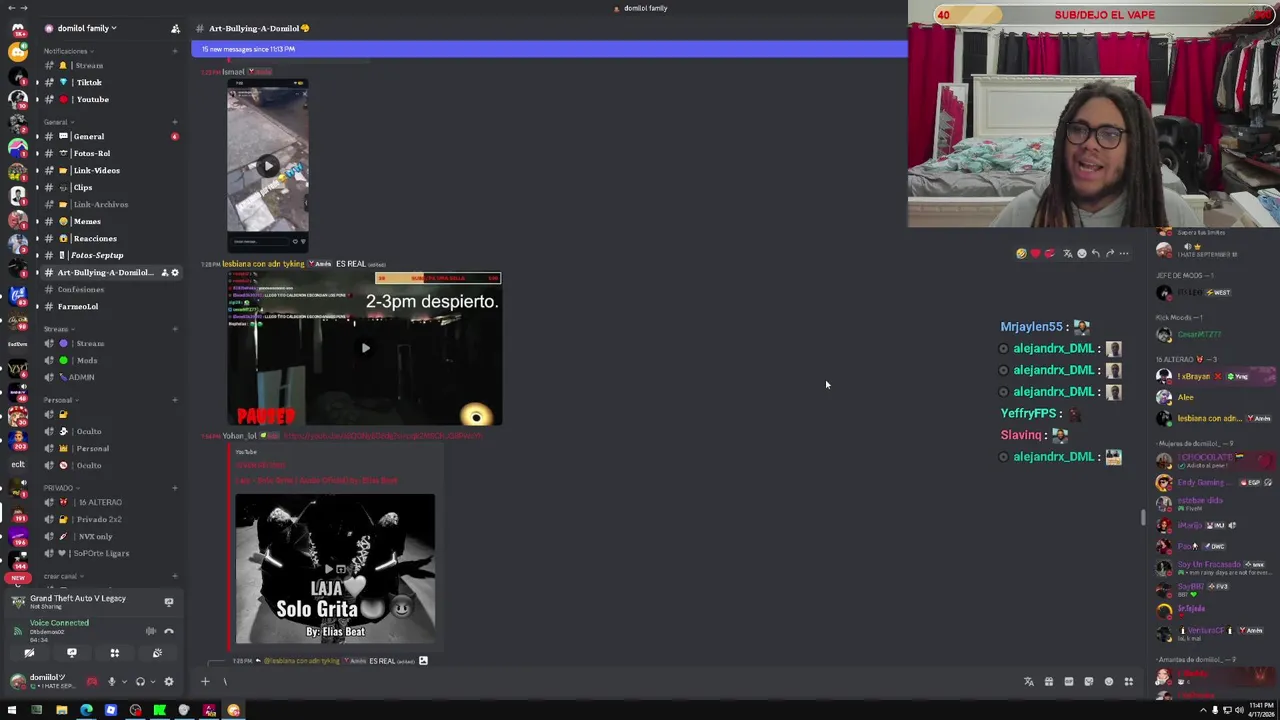
Task: Open more options for the hovered message
Action: coord(1124,254)
